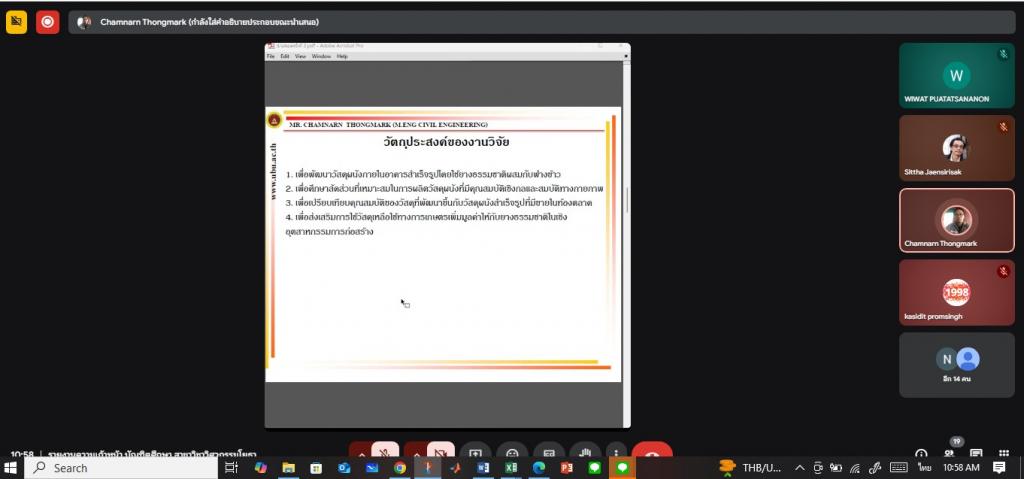1024x479 pixels.
Task: Open Microsoft Excel from the taskbar
Action: (510, 467)
